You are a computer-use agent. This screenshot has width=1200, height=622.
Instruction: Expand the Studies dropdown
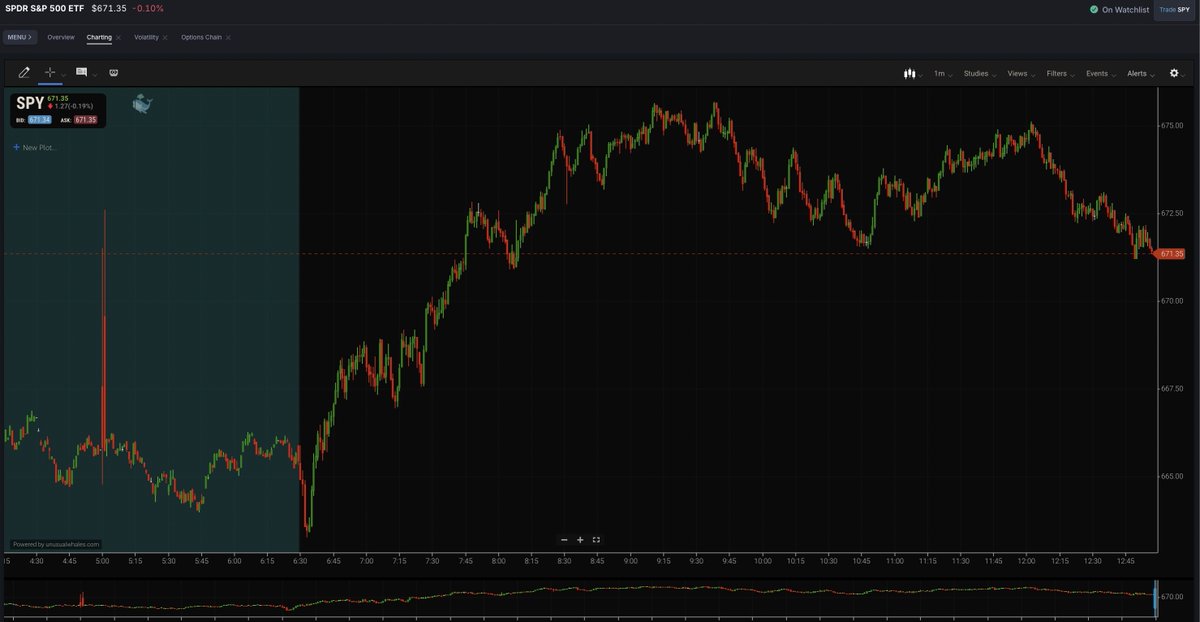tap(978, 73)
